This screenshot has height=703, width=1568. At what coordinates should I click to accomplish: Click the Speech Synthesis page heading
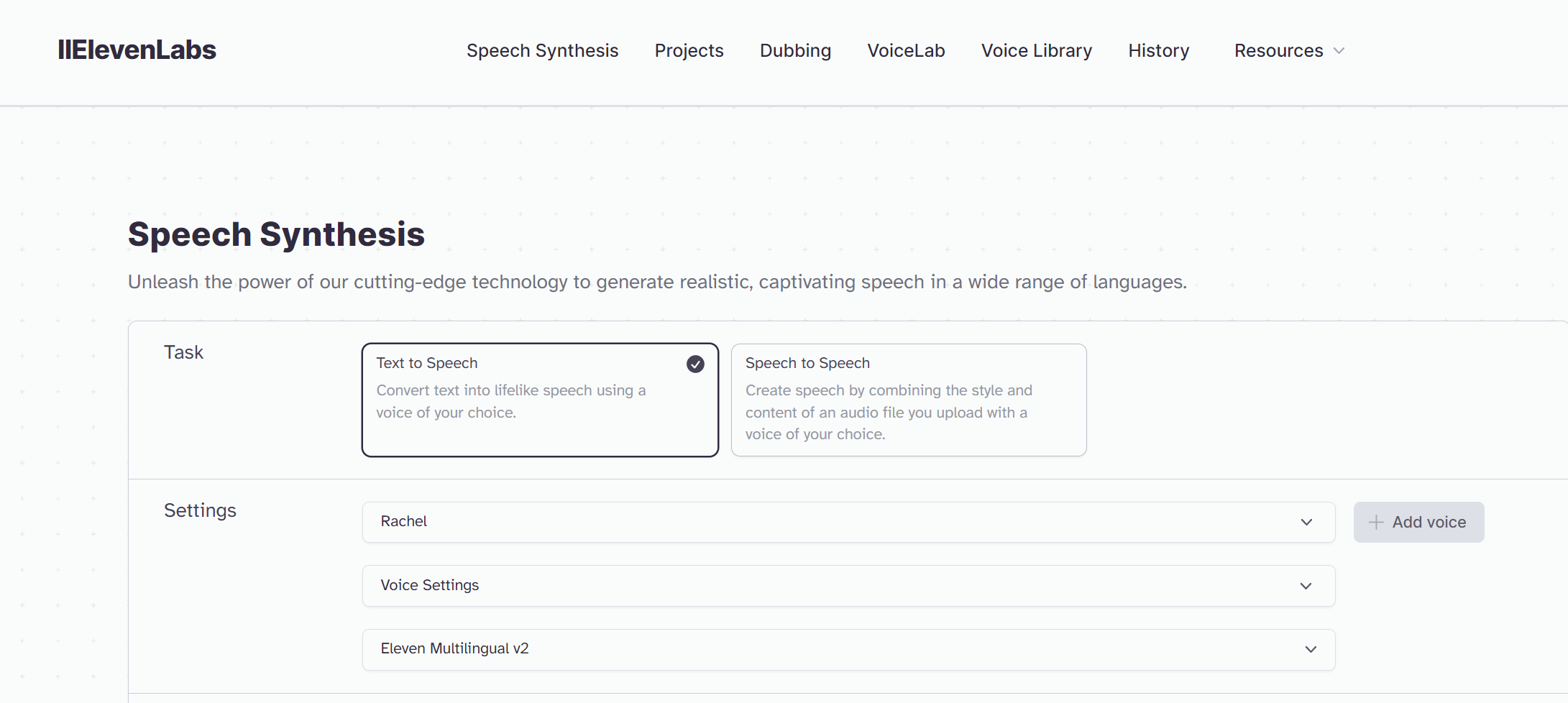pyautogui.click(x=276, y=234)
